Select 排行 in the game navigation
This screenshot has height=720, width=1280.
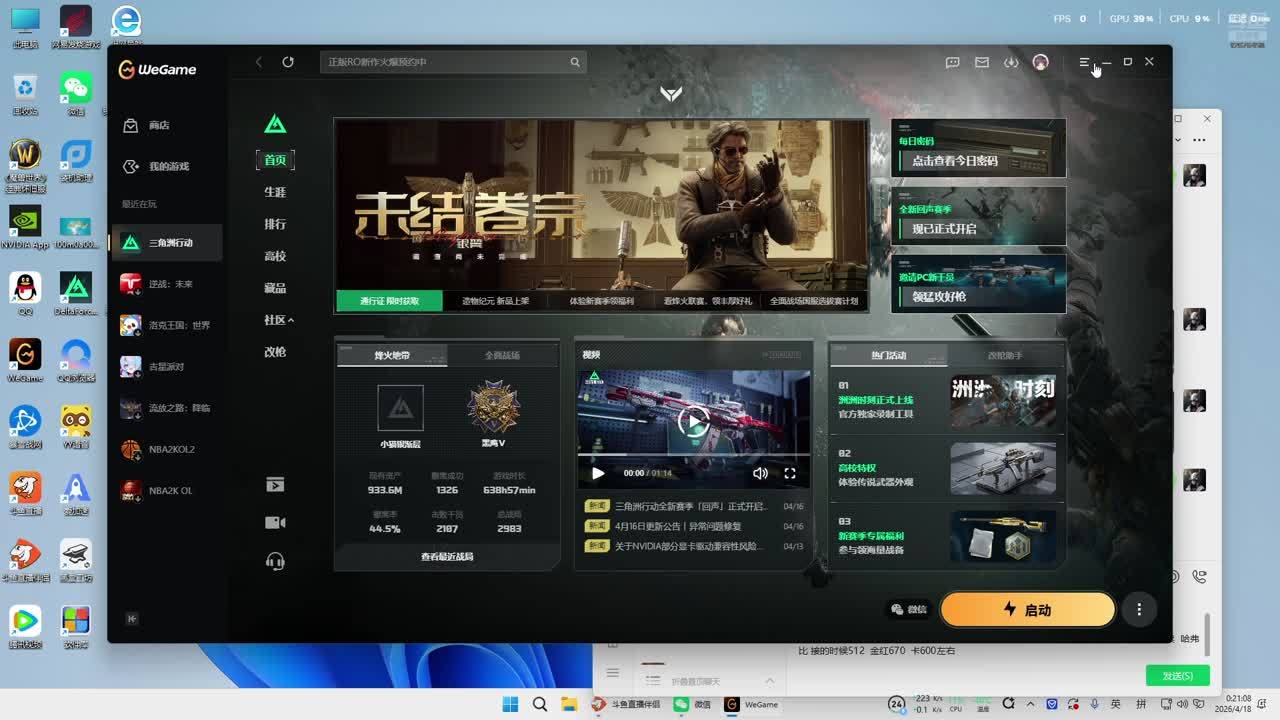[x=275, y=224]
